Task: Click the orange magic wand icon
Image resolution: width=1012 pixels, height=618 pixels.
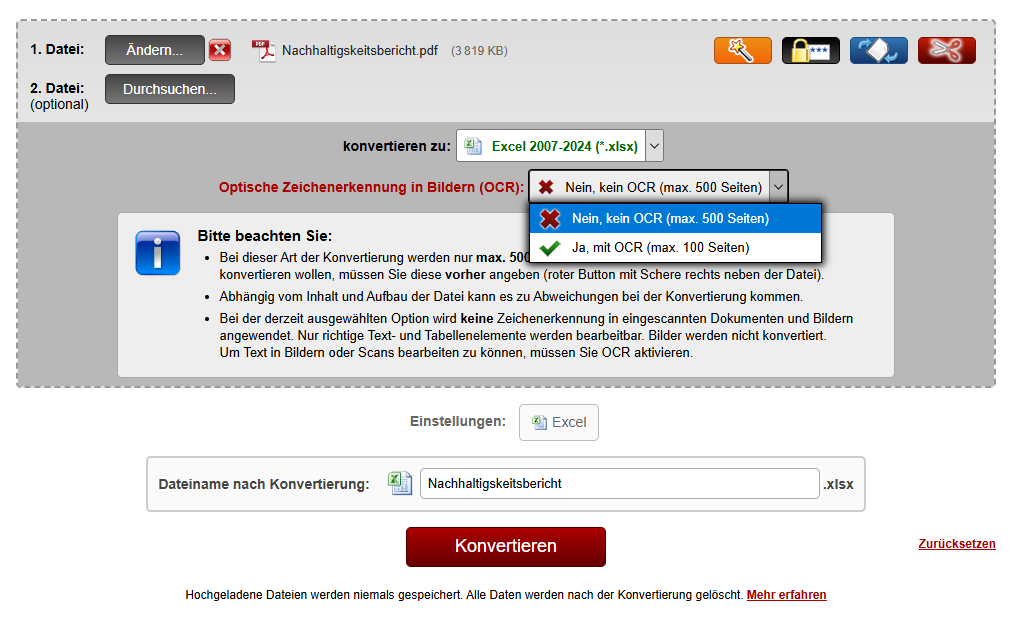Action: (x=742, y=50)
